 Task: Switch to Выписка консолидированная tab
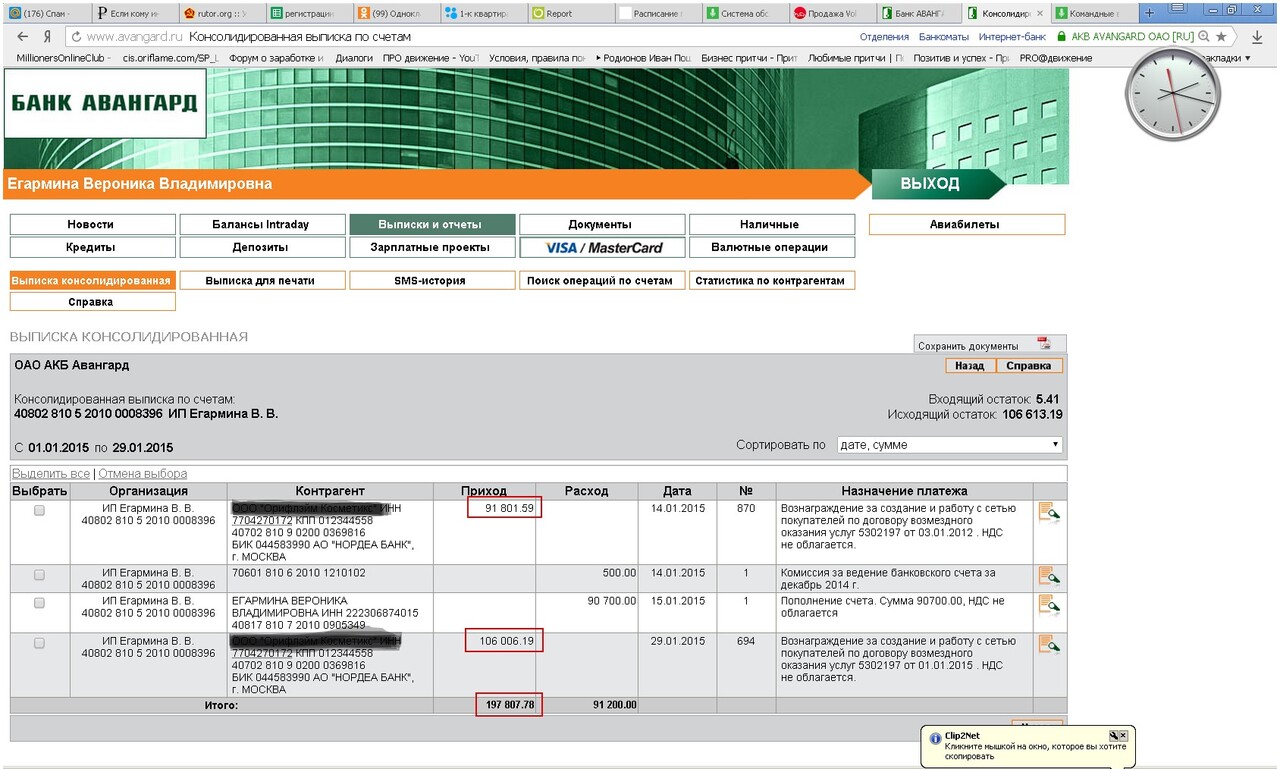click(92, 281)
